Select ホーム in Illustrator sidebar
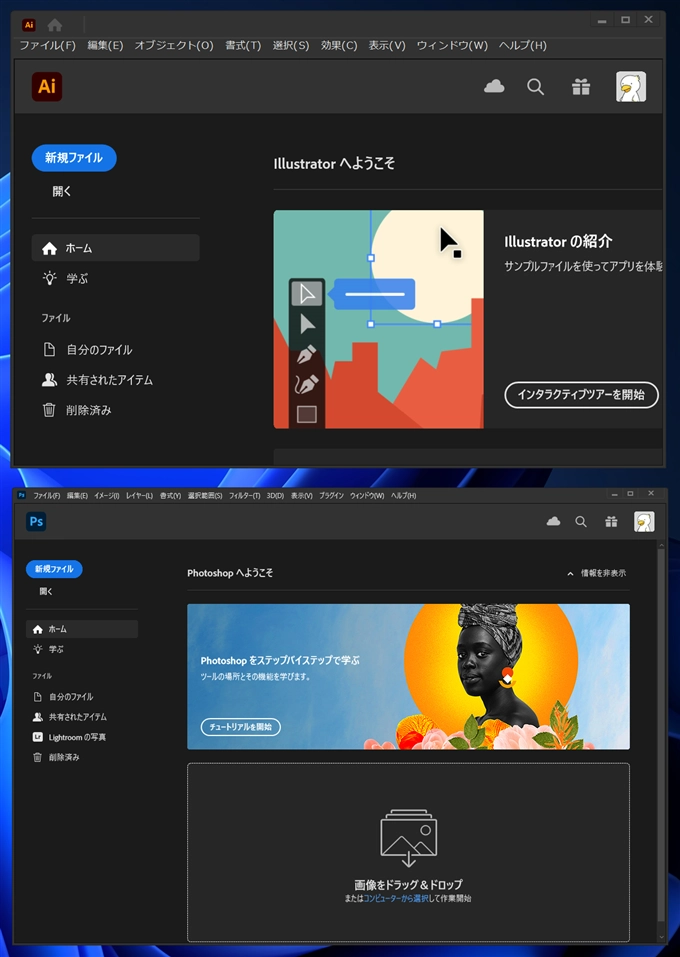This screenshot has height=957, width=680. 115,248
